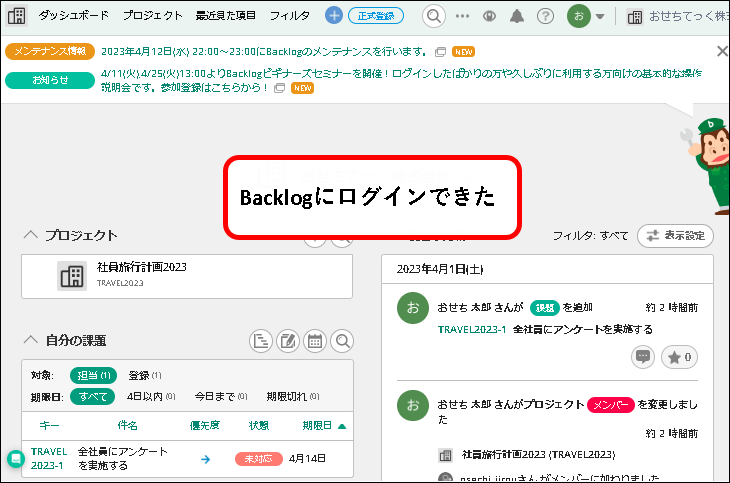Click the 2023年4月1日(土) date header

[x=439, y=269]
